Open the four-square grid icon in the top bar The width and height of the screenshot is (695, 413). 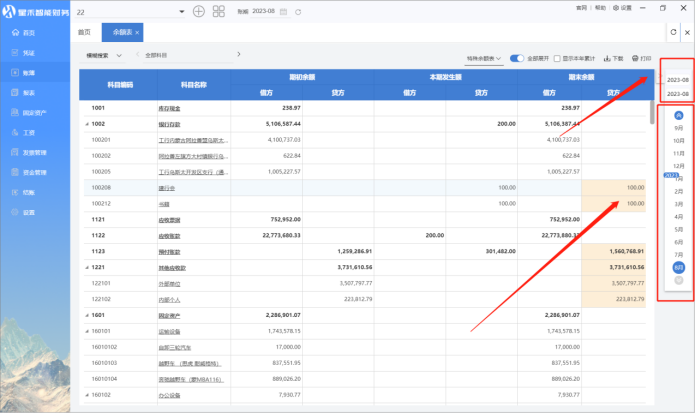(219, 11)
